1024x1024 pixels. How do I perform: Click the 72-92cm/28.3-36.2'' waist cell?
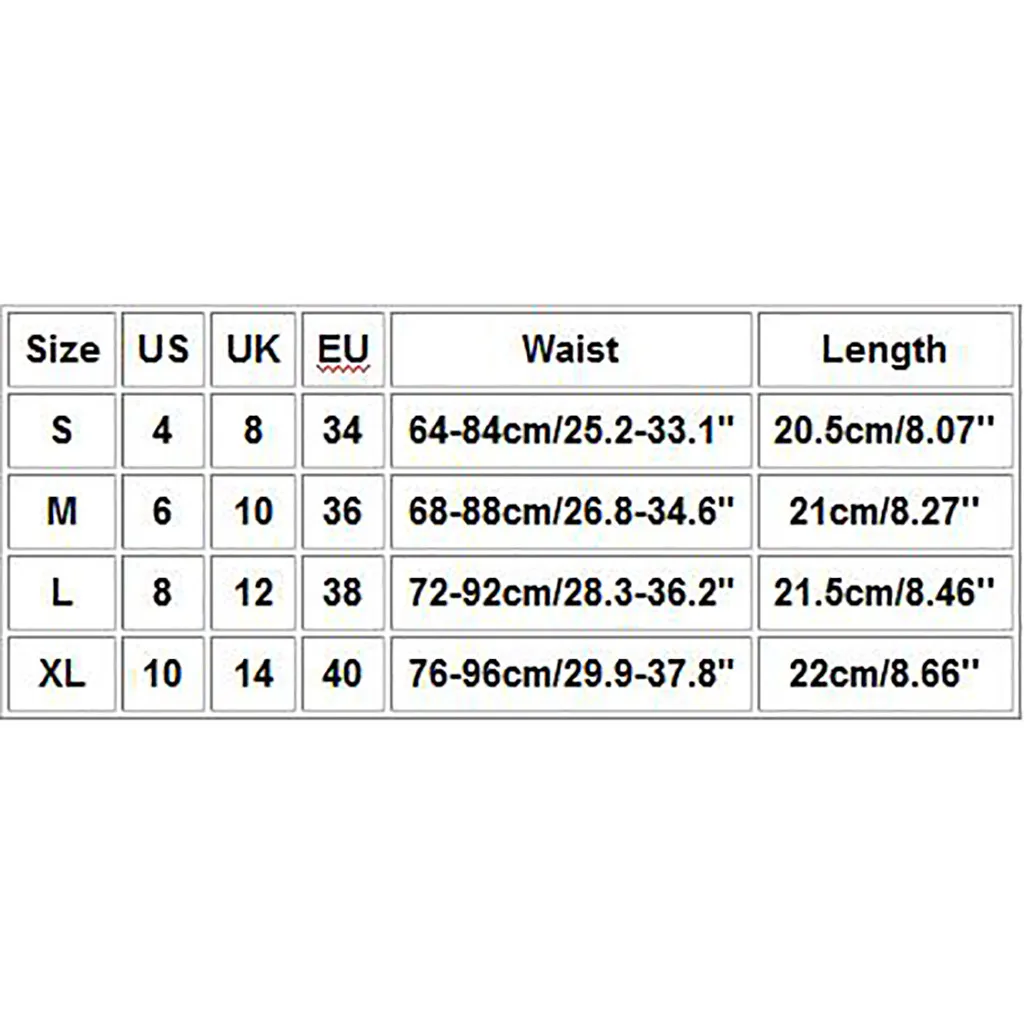(570, 592)
